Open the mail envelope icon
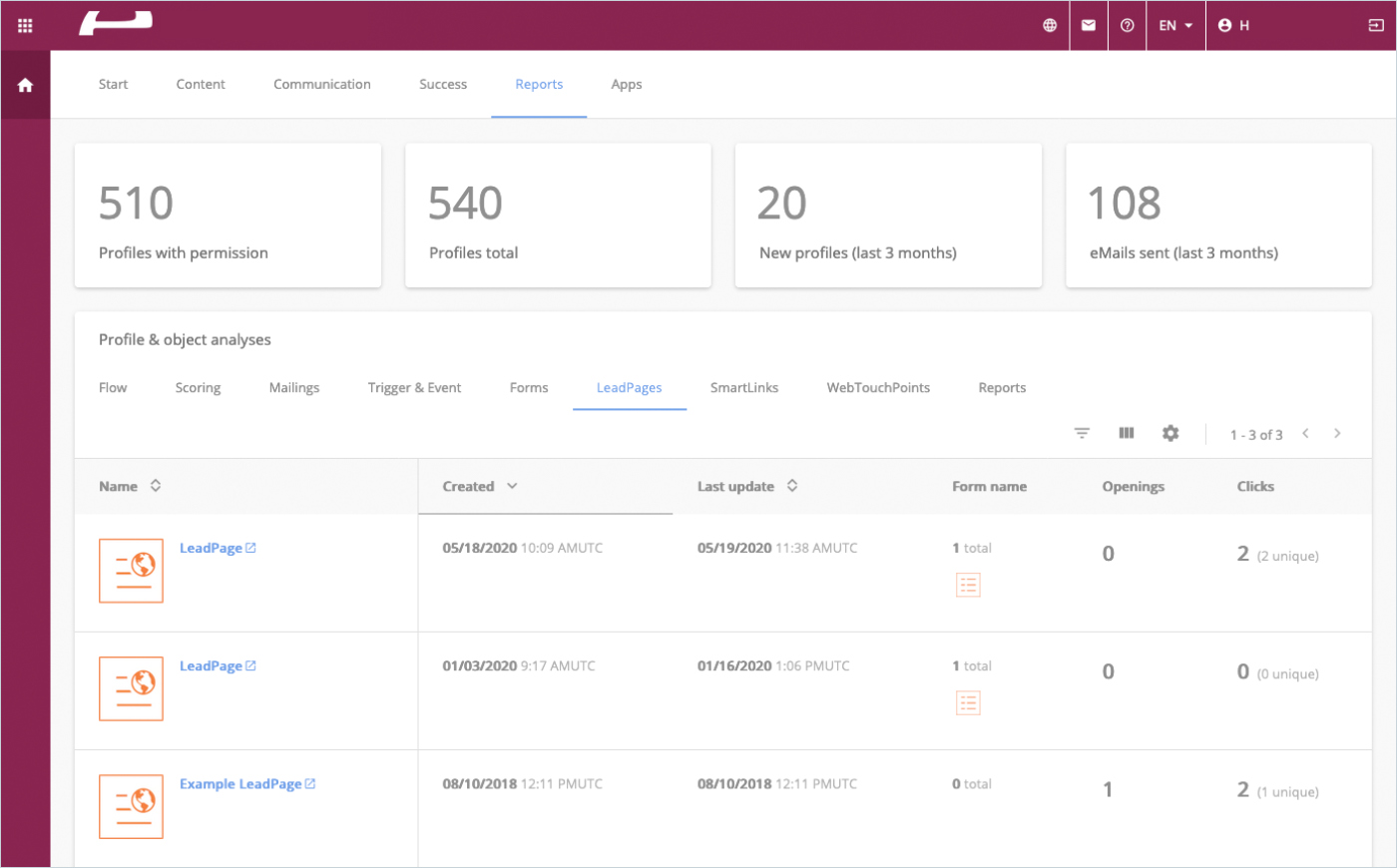1397x868 pixels. coord(1089,26)
